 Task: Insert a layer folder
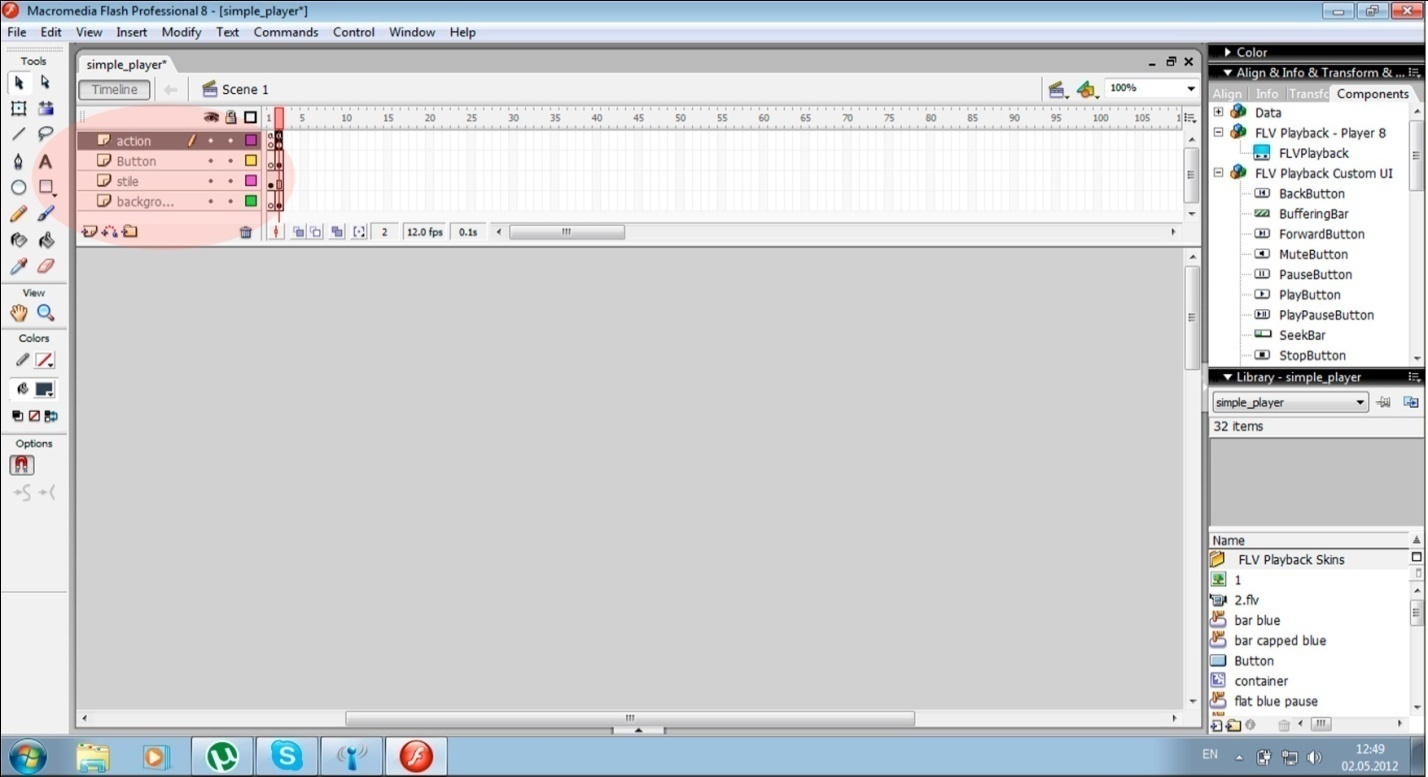pos(130,232)
